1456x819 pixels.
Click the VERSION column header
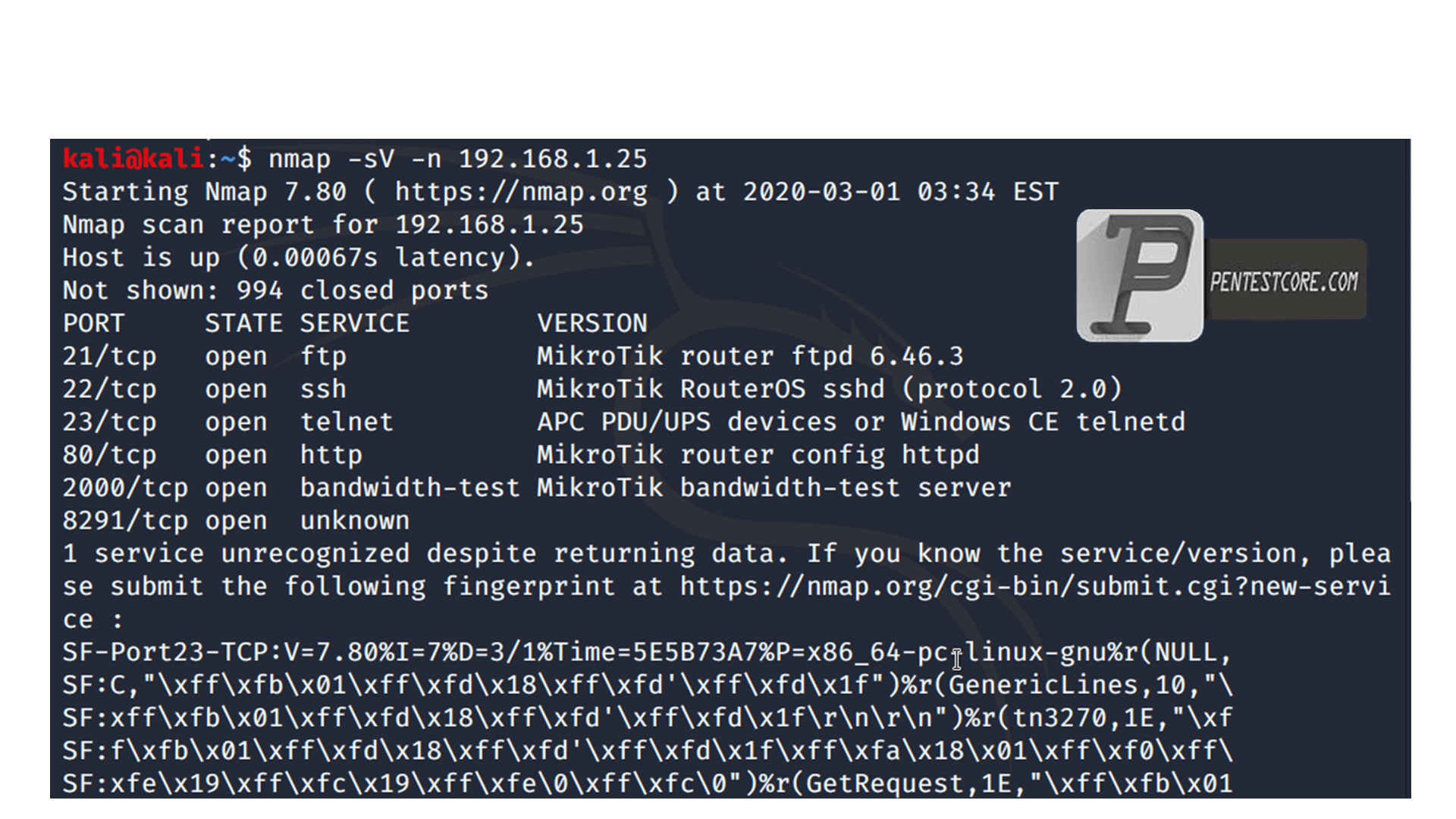coord(592,324)
